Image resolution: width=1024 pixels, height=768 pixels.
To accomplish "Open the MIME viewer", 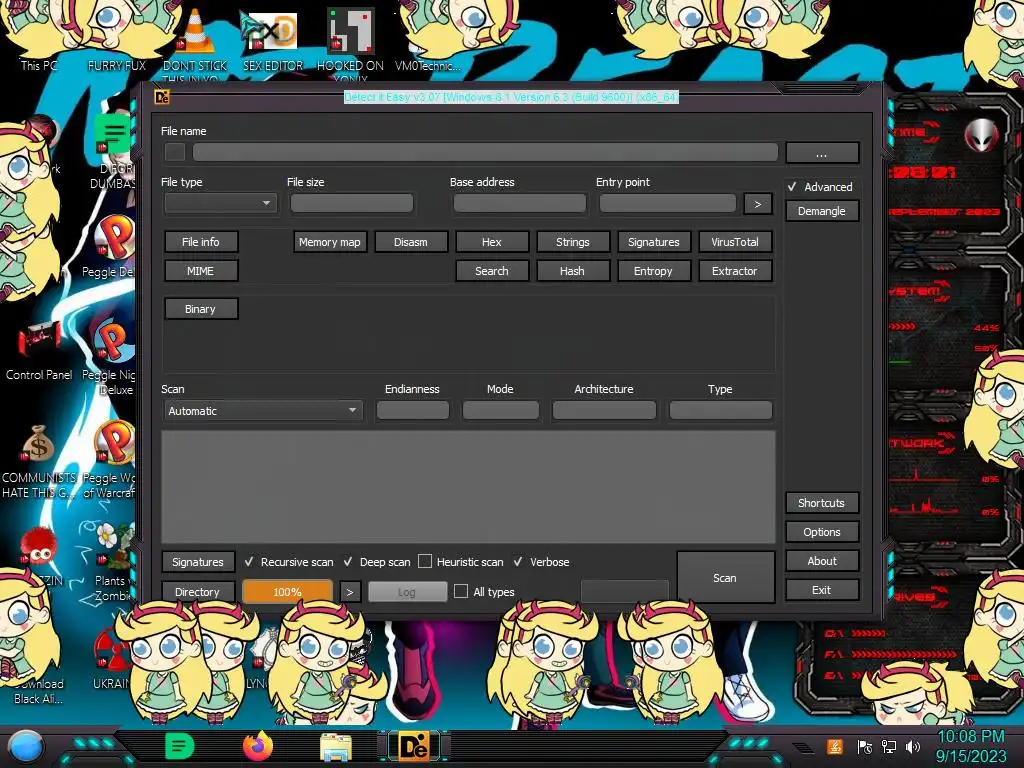I will (200, 270).
